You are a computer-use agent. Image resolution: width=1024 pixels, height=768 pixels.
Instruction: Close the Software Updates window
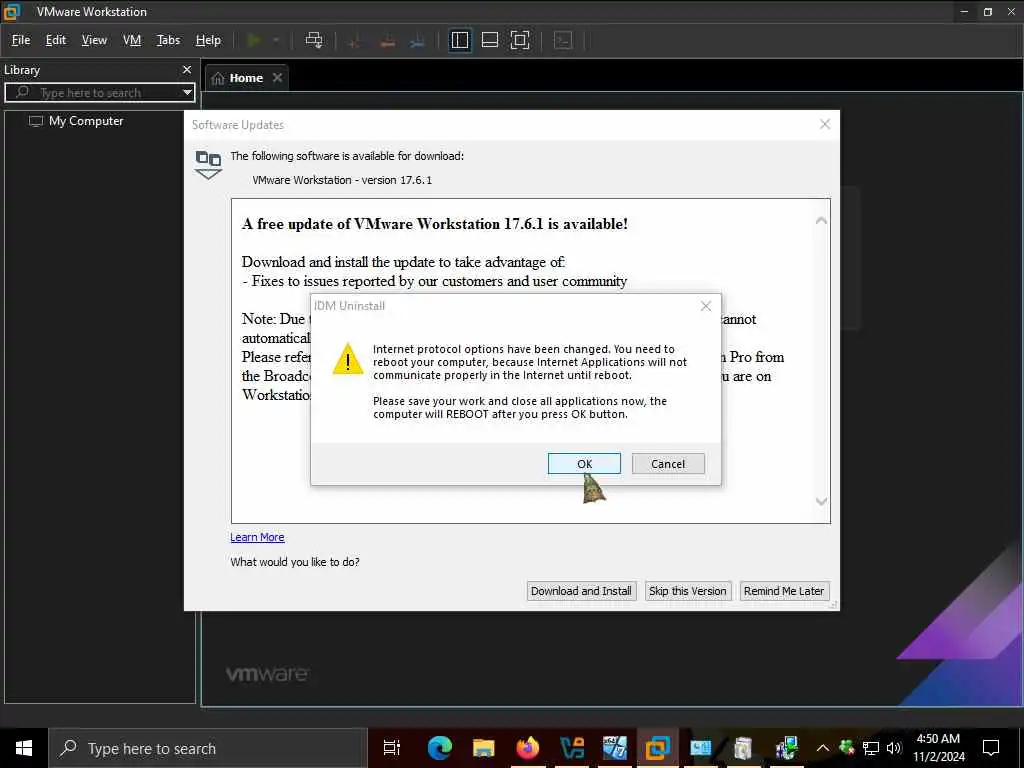coord(825,124)
